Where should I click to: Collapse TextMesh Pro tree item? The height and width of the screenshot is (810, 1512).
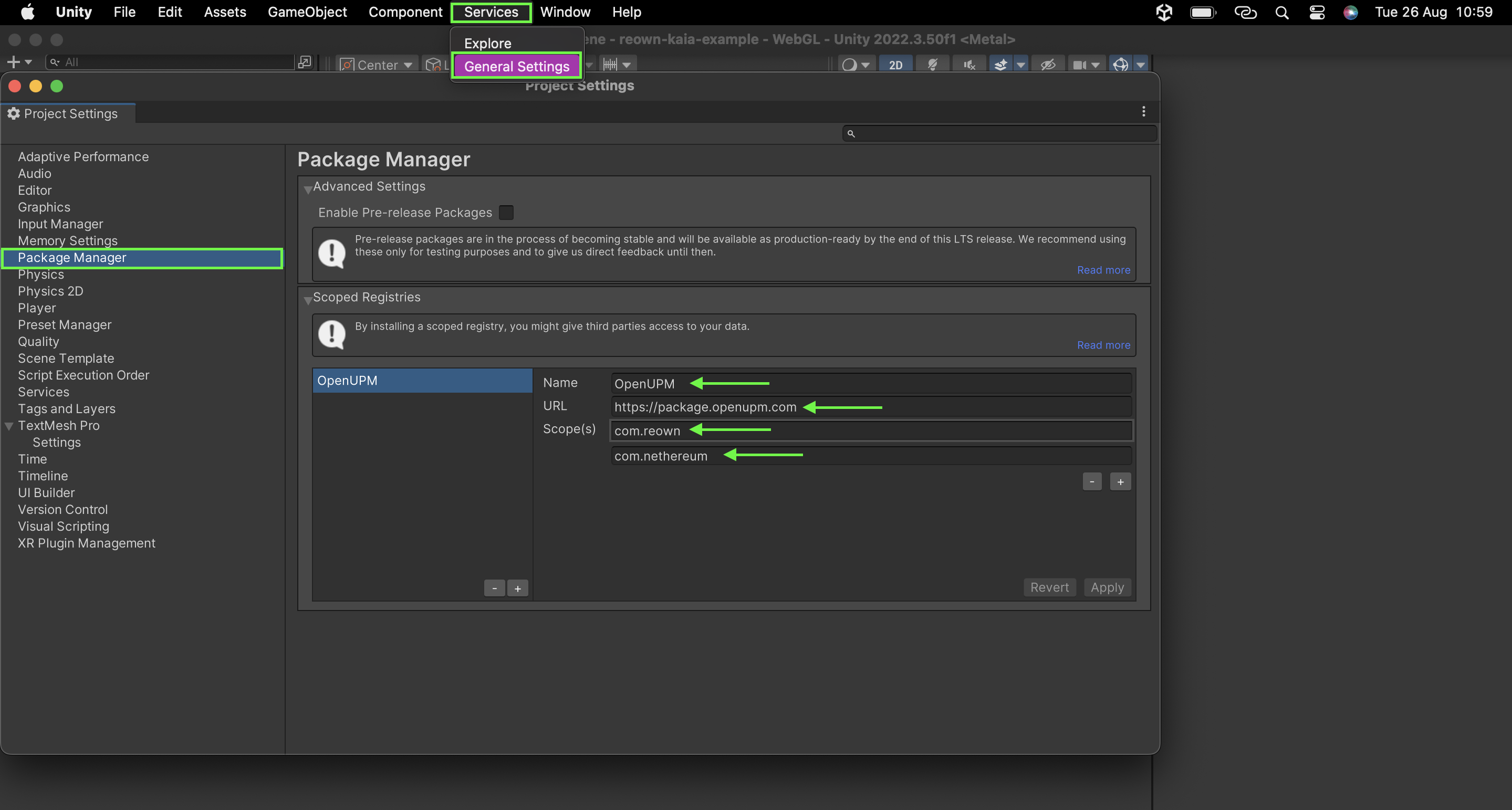click(9, 426)
